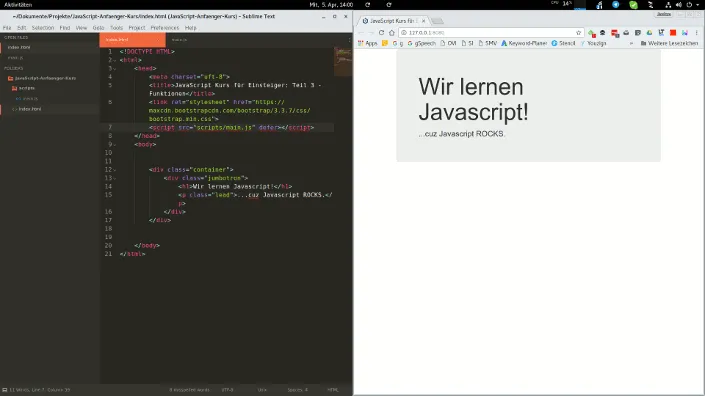Open the Project menu
Image resolution: width=705 pixels, height=396 pixels.
(x=137, y=28)
